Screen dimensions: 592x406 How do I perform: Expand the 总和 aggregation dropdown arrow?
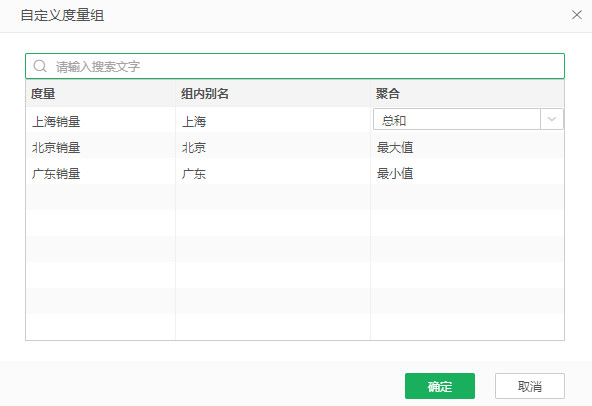pos(552,119)
